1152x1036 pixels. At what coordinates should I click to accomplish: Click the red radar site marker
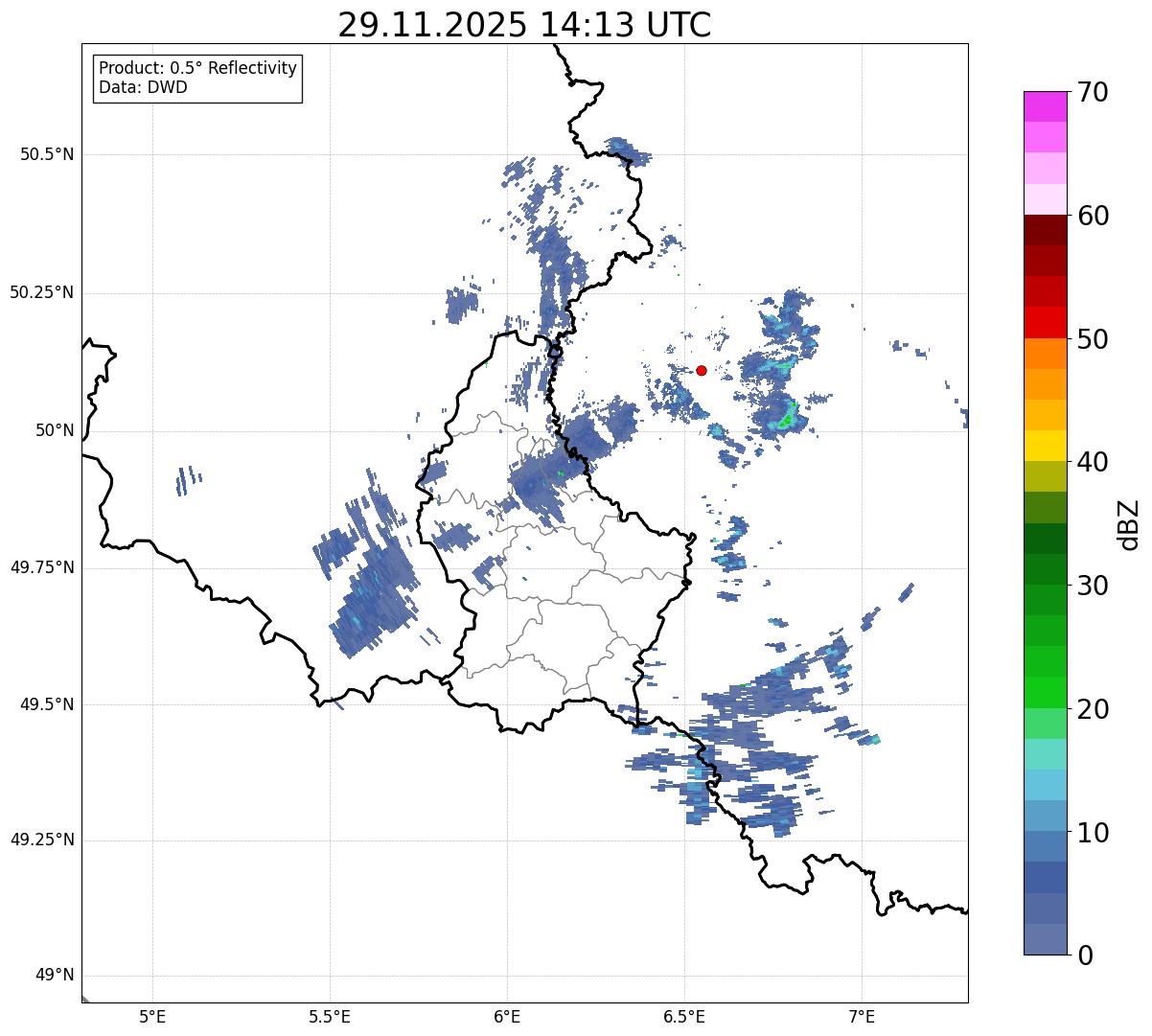(702, 370)
